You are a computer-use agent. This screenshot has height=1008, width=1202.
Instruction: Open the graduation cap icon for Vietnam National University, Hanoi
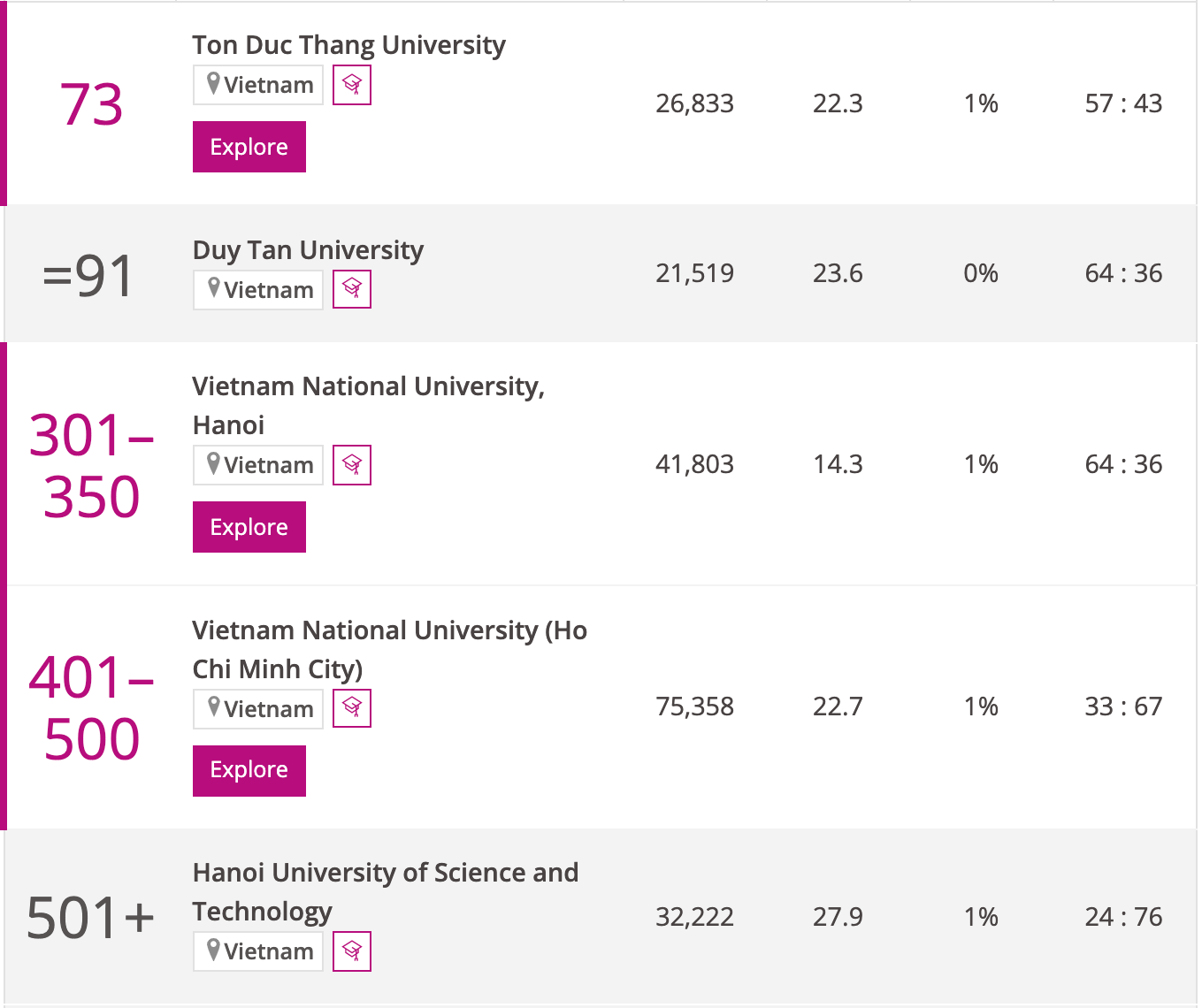351,464
